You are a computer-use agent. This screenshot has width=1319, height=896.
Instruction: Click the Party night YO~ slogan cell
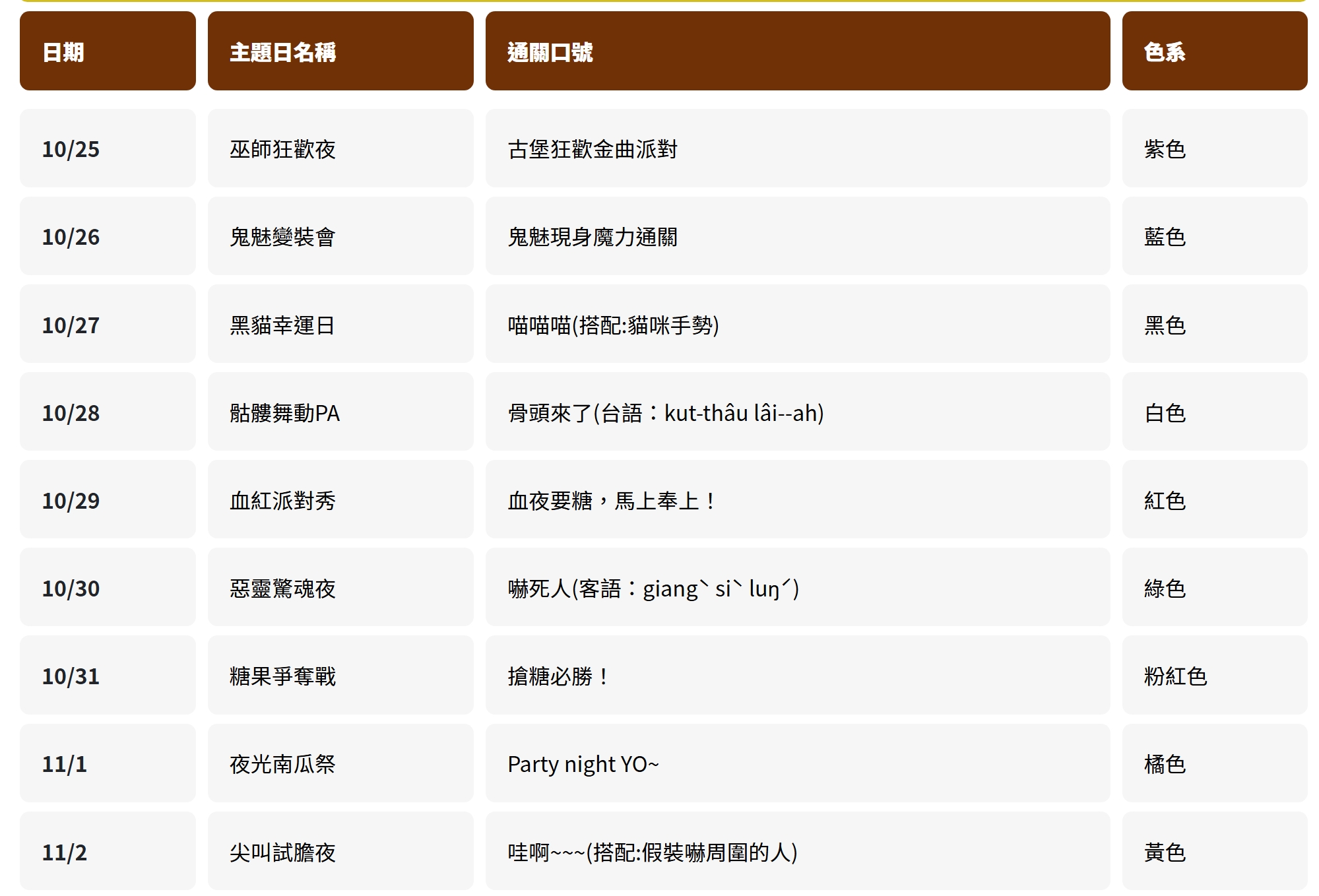point(797,763)
